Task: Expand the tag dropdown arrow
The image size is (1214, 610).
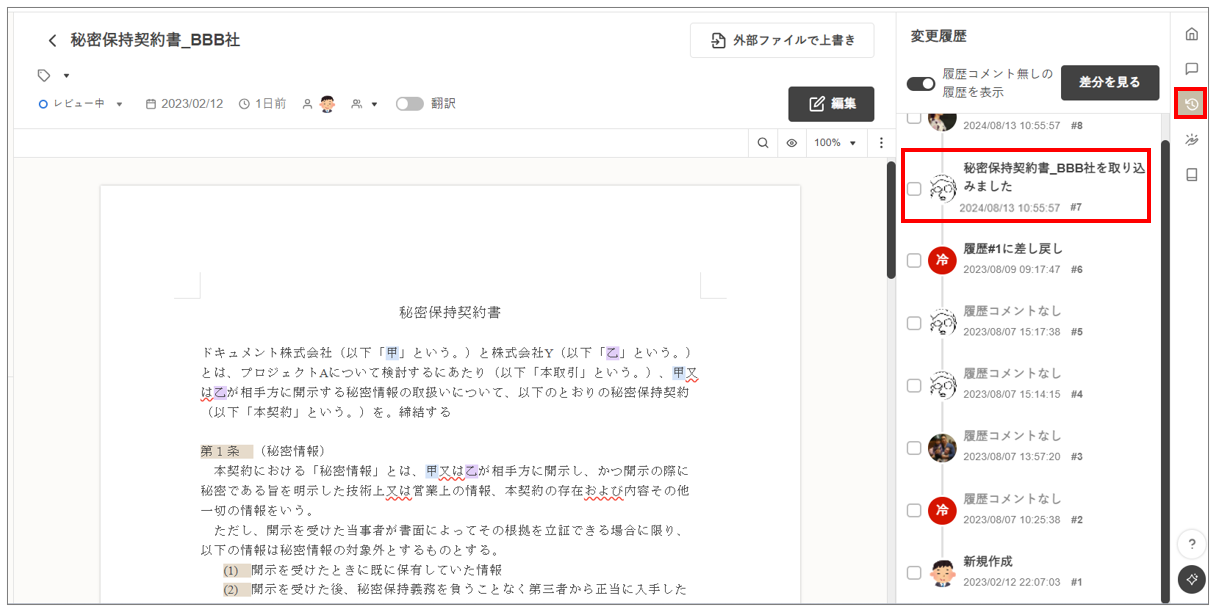Action: 67,76
